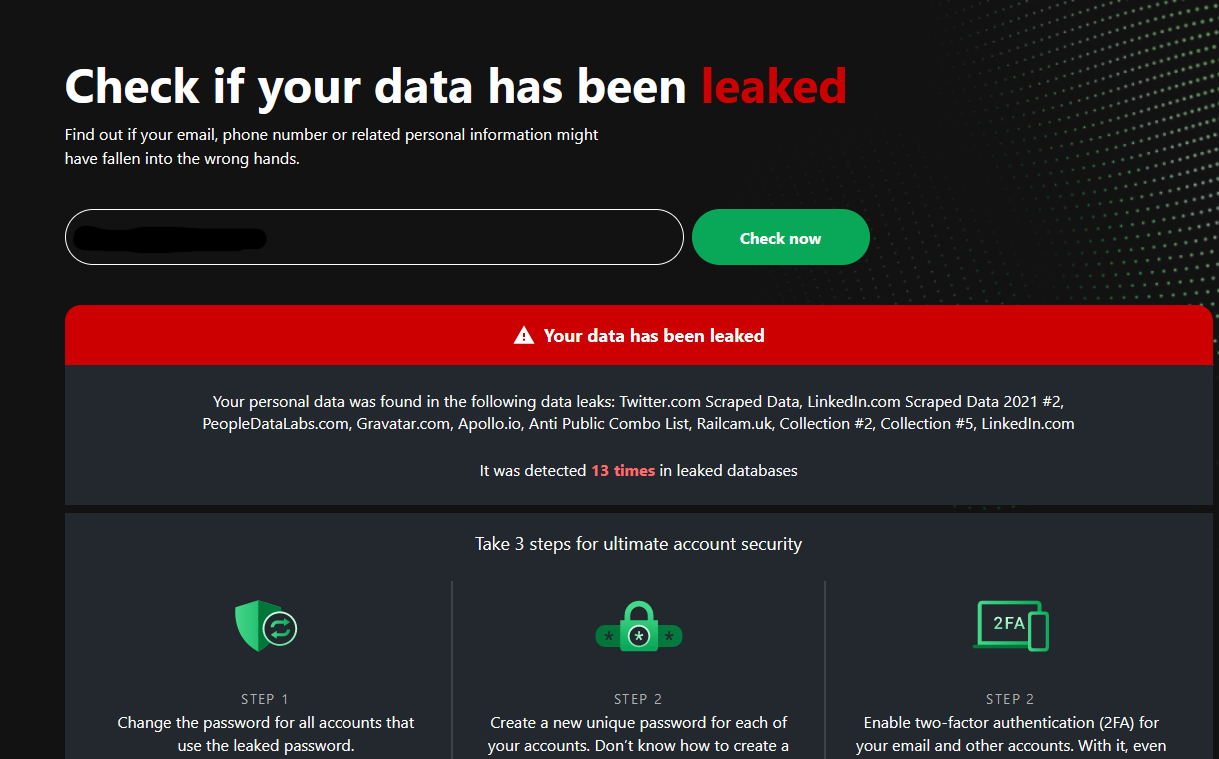The image size is (1219, 759).
Task: Click the STEP 2 label under the padlock
Action: click(x=638, y=699)
